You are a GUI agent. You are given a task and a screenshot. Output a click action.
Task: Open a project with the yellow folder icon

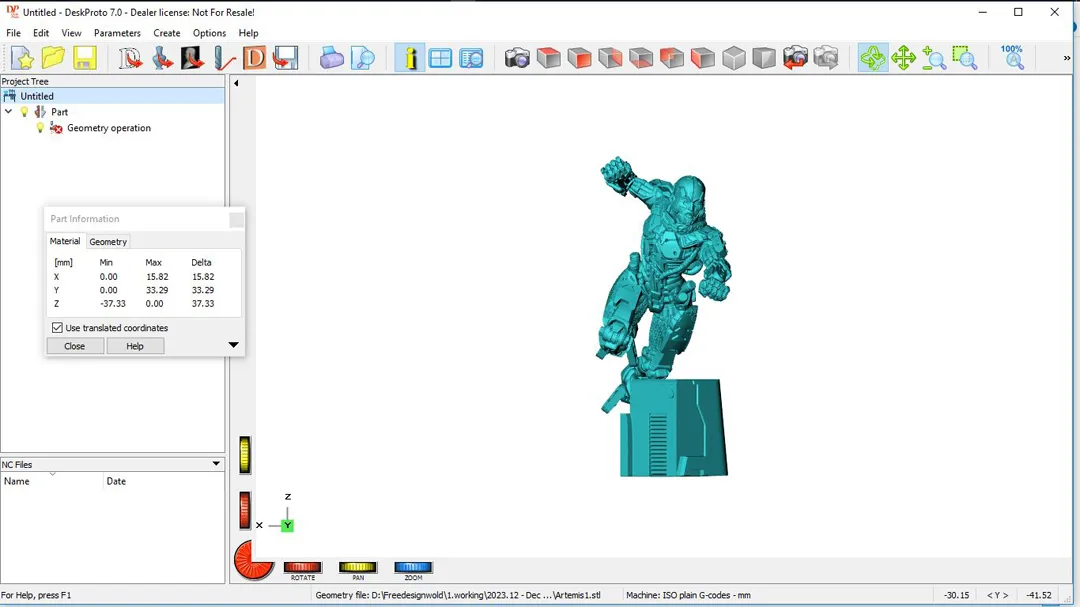click(53, 59)
